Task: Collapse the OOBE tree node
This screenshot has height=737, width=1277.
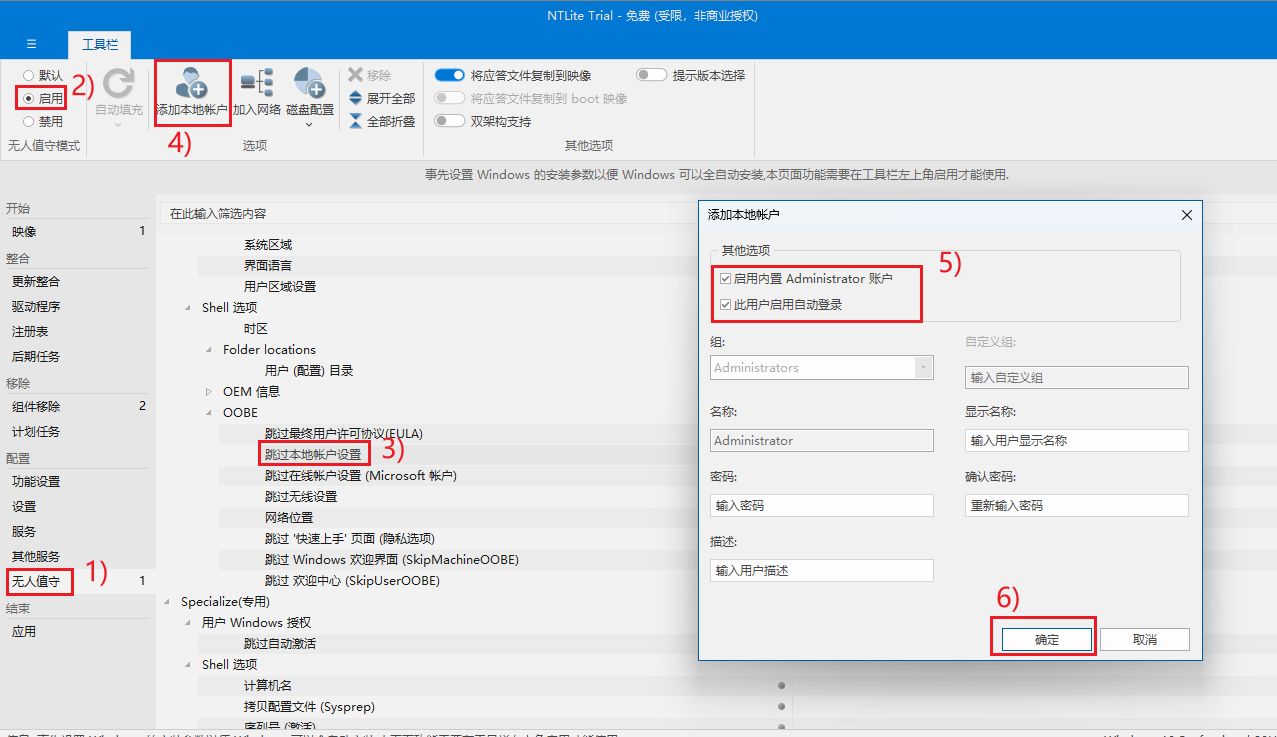Action: (x=209, y=413)
